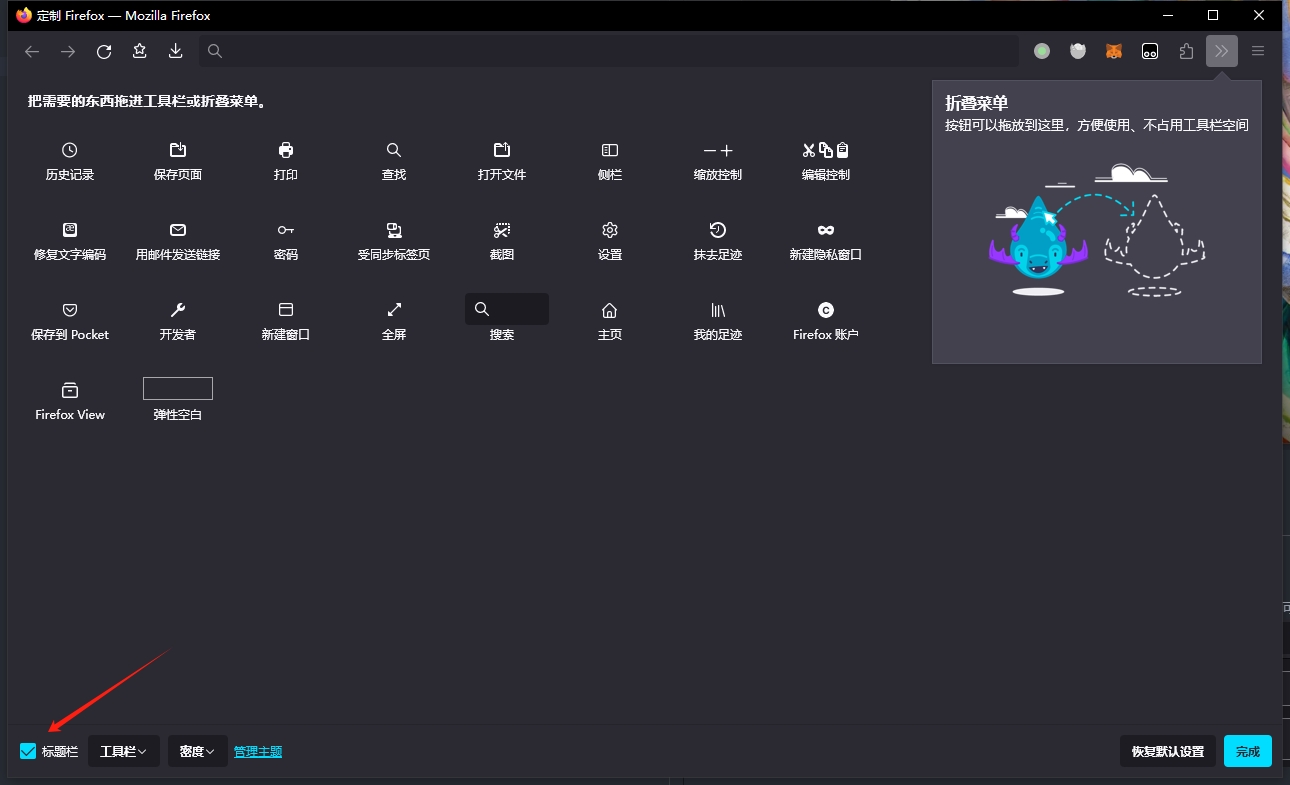Select the Firefox View icon

pyautogui.click(x=70, y=390)
